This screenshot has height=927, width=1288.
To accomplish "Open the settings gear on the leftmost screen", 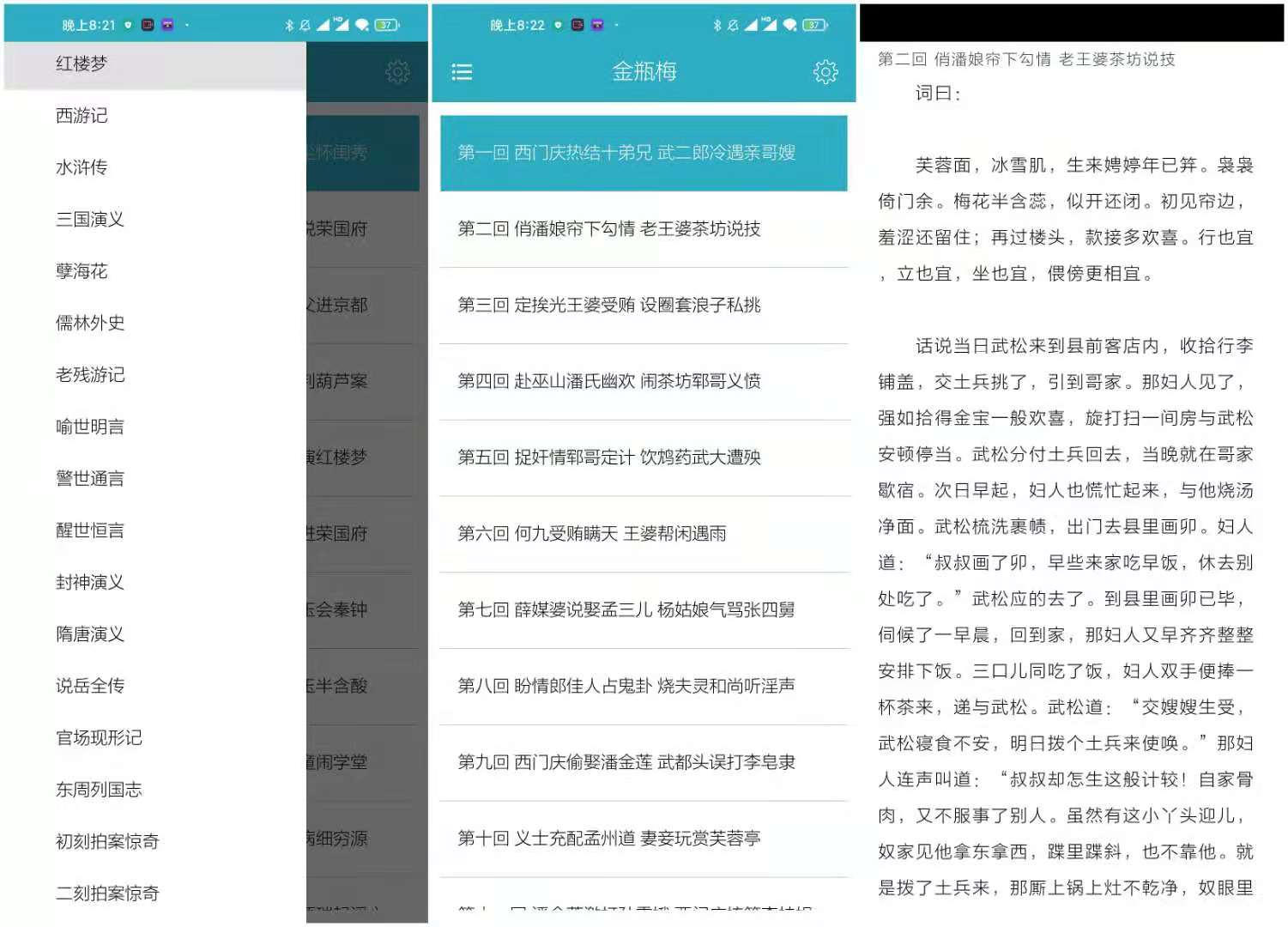I will 398,72.
